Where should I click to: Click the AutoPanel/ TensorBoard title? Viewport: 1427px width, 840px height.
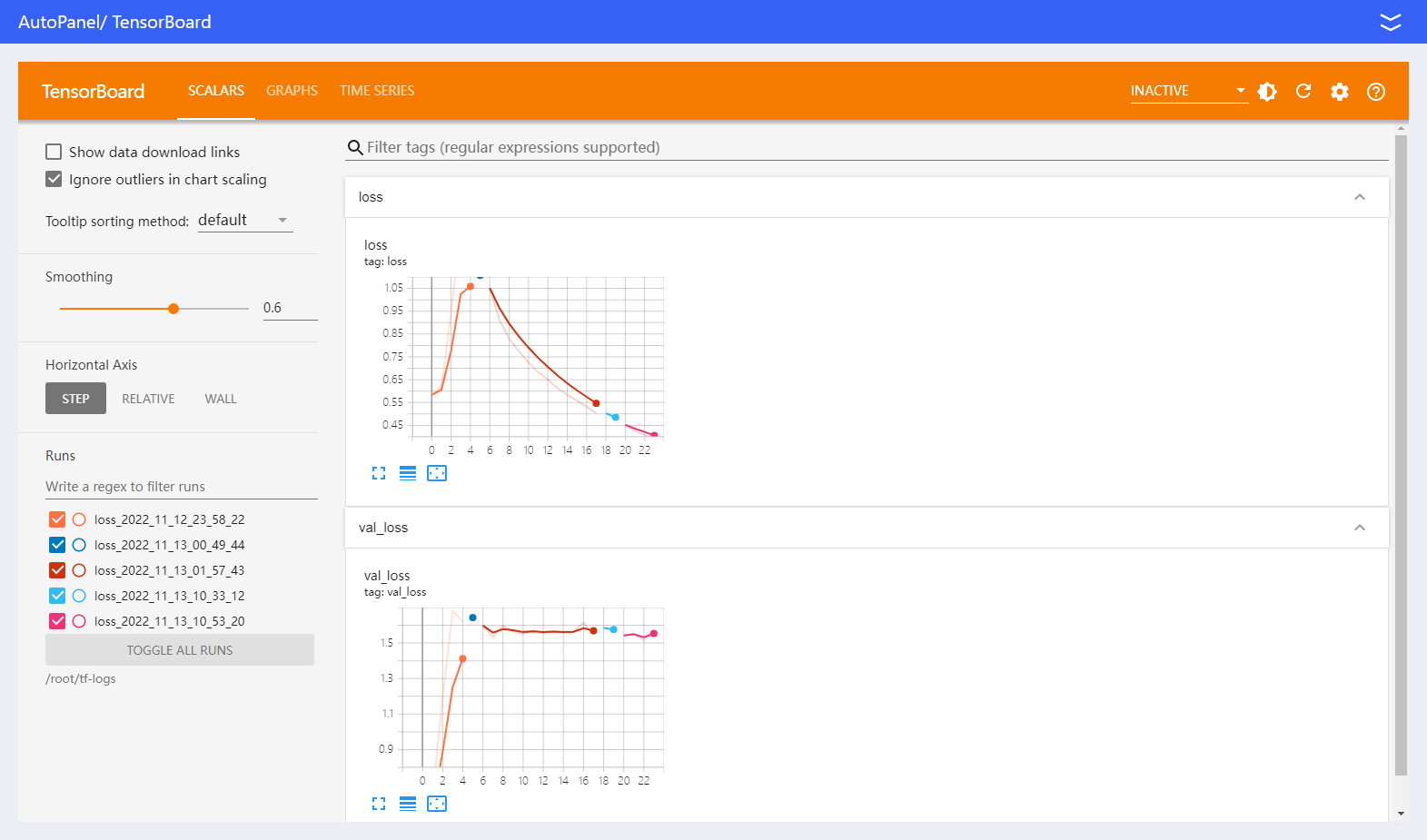tap(114, 22)
